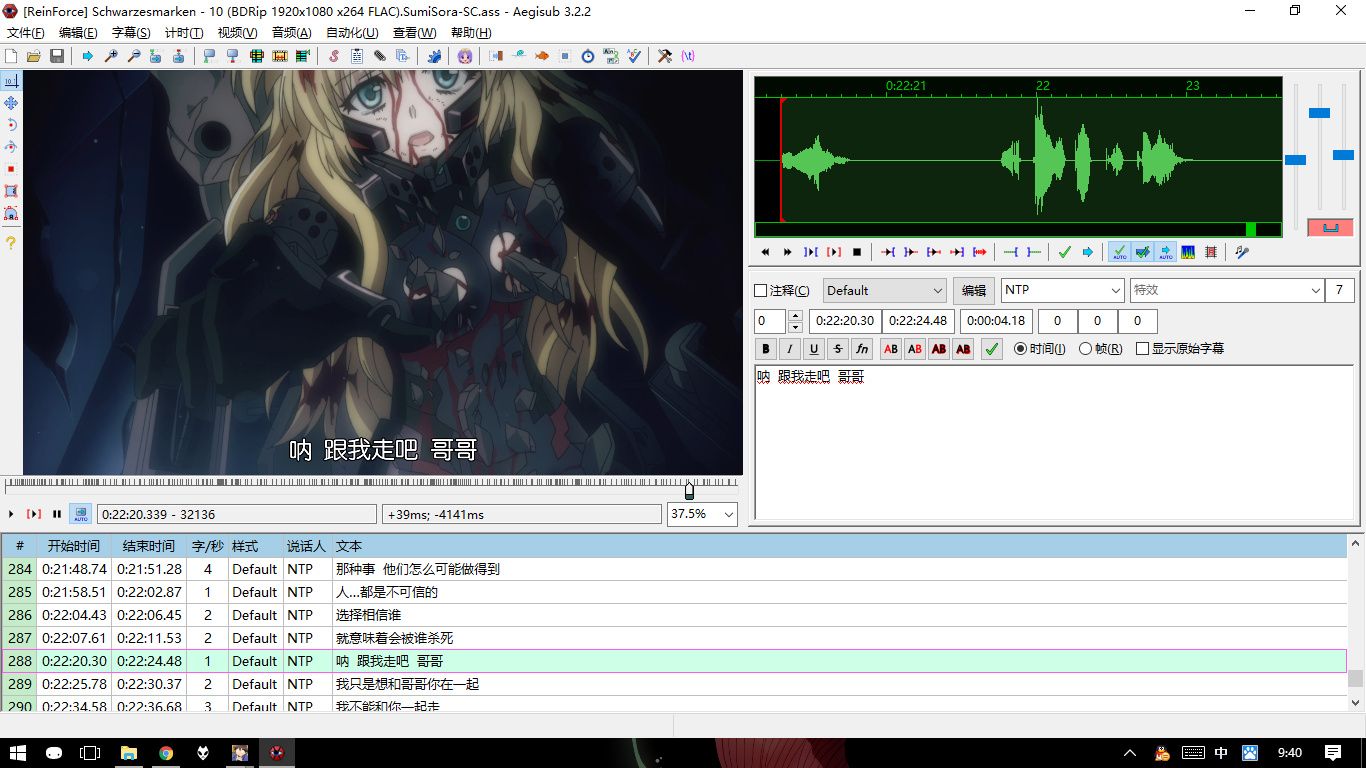This screenshot has height=768, width=1366.
Task: Commit subtitle text green check button
Action: pos(991,349)
